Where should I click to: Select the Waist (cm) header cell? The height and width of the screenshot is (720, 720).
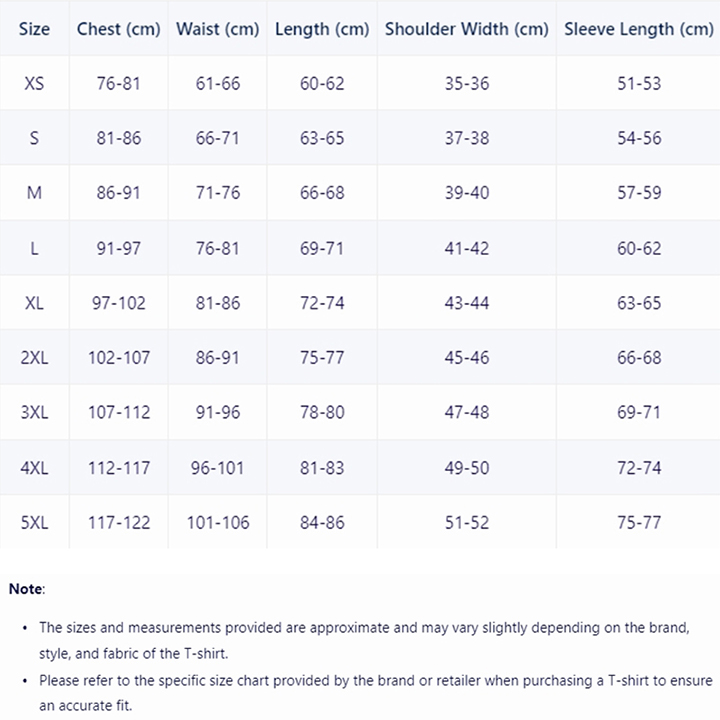pos(217,29)
